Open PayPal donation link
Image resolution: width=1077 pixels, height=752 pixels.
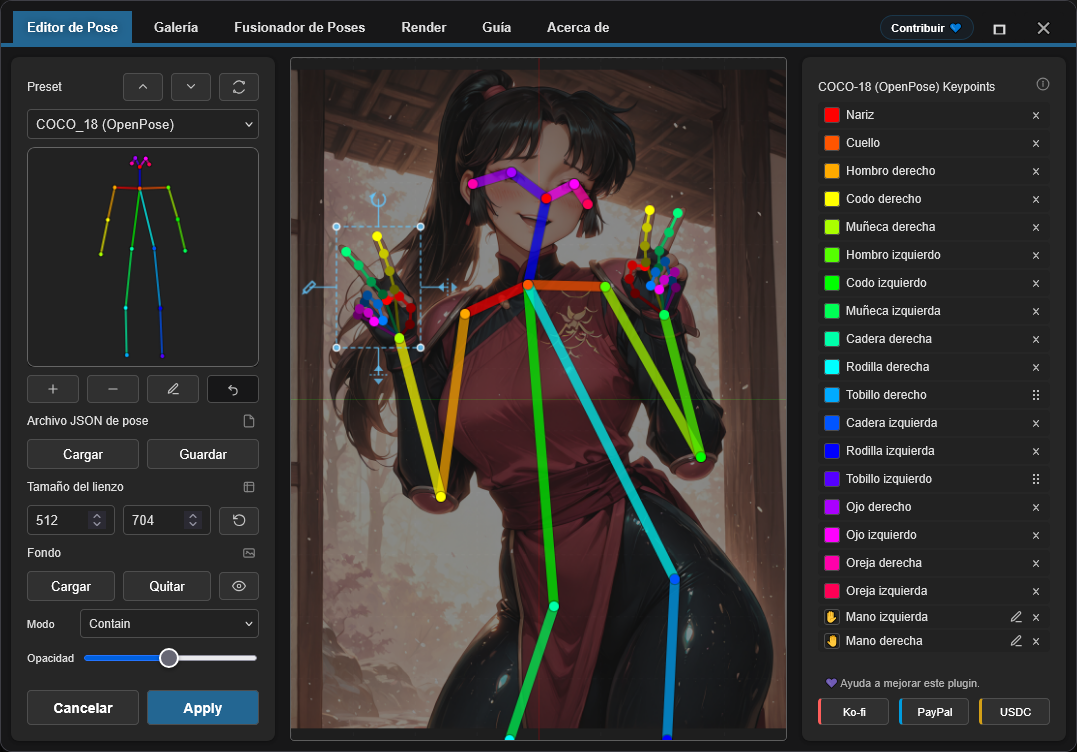click(934, 712)
